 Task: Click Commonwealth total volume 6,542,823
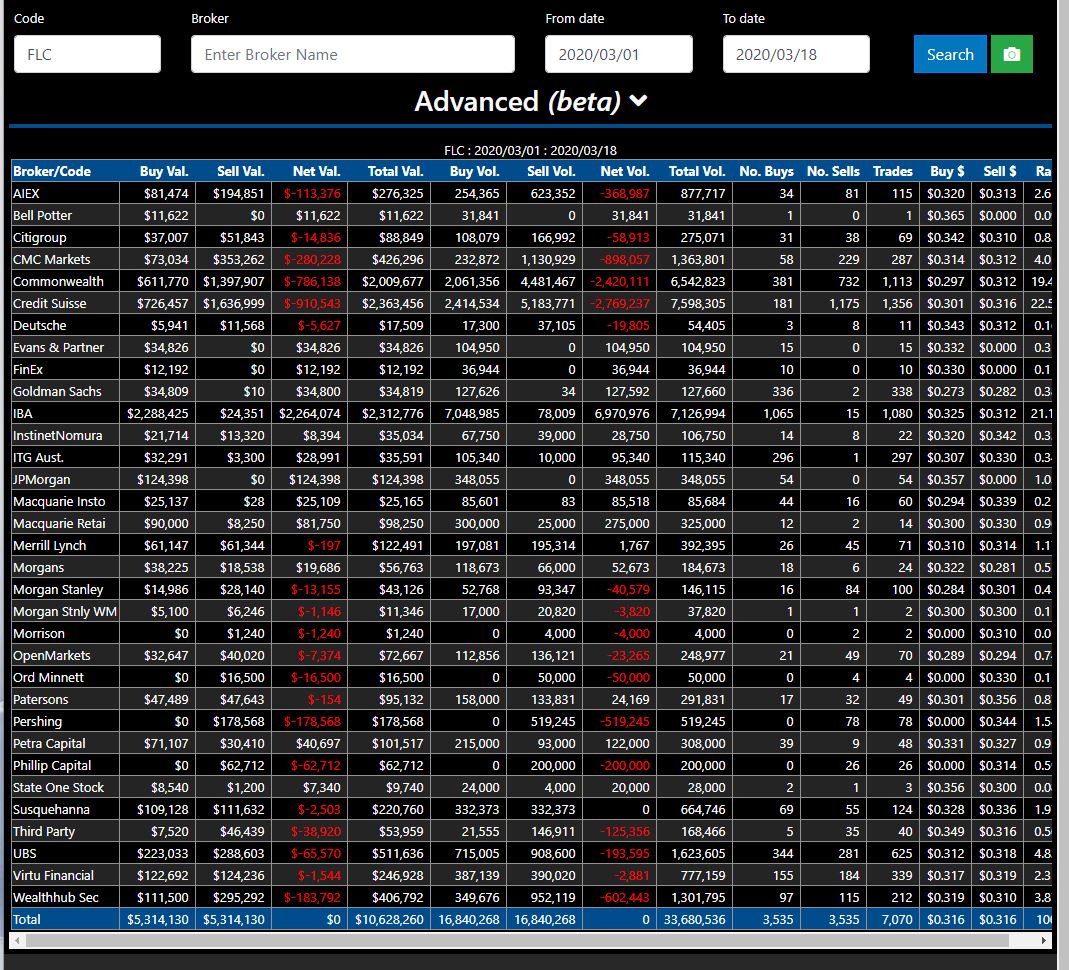(698, 282)
